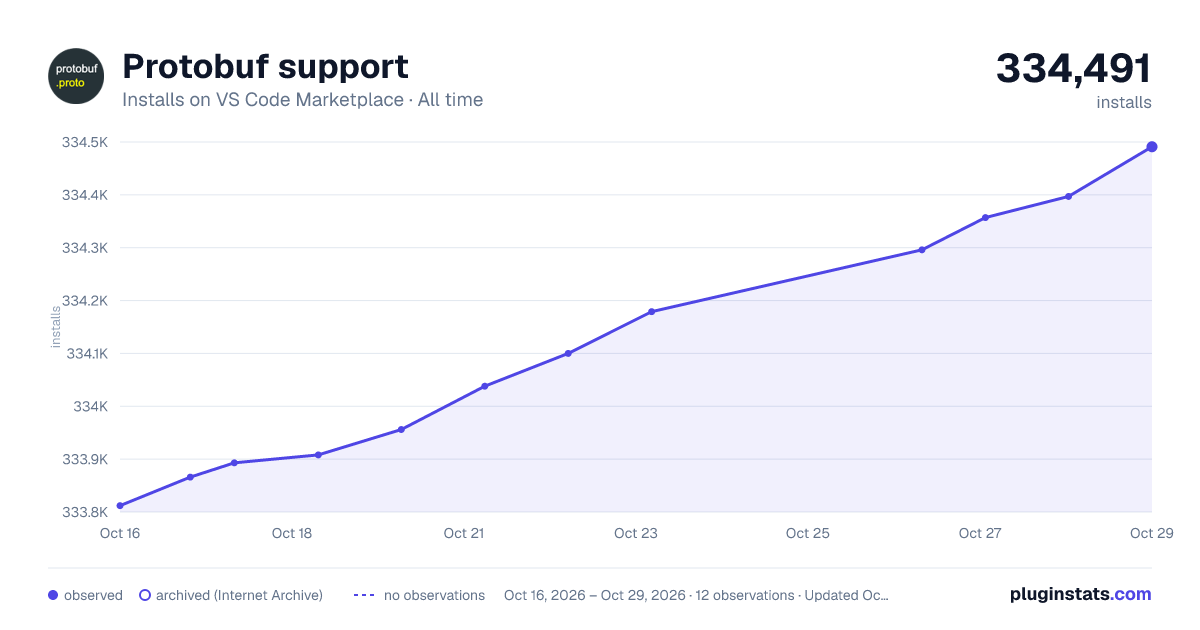Click the Oct 27 x-axis label
Screen dimensions: 1200x630
coord(980,533)
